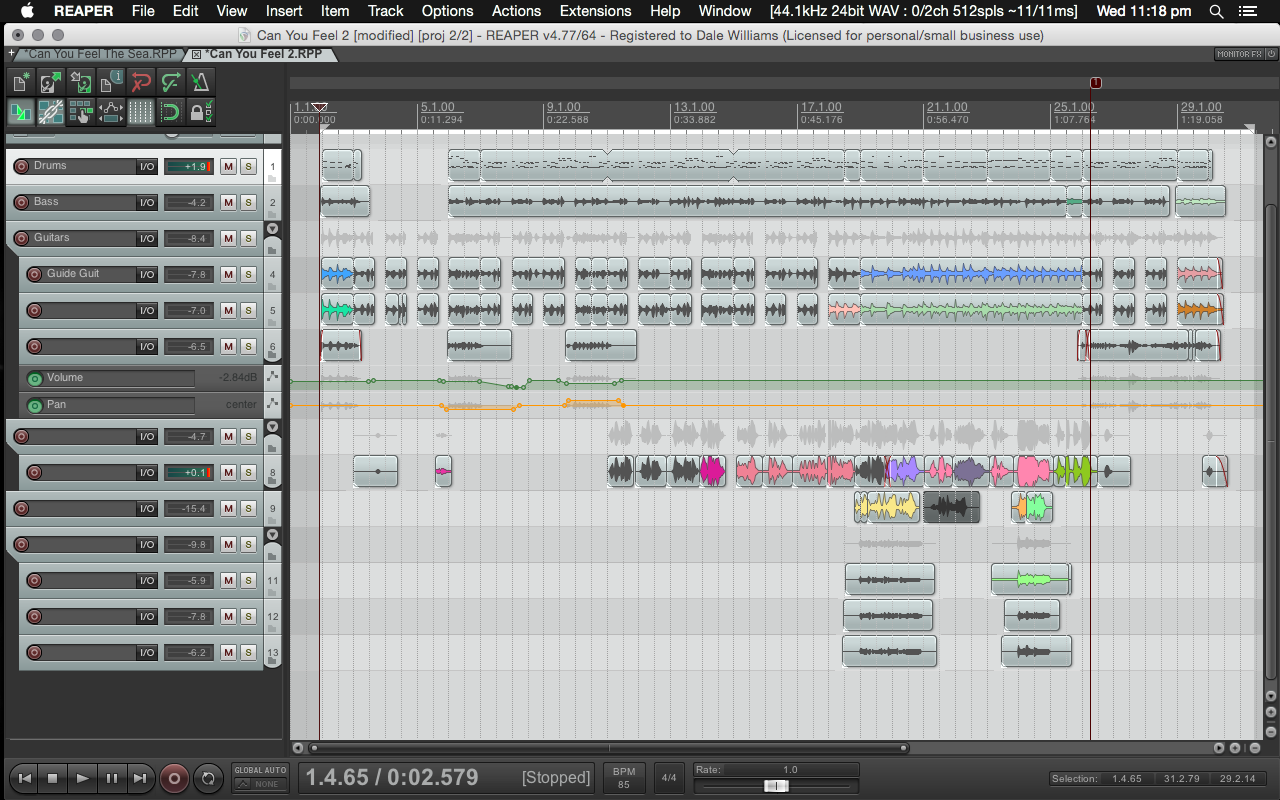Click the padlock Locking icon
The image size is (1280, 800).
point(200,112)
